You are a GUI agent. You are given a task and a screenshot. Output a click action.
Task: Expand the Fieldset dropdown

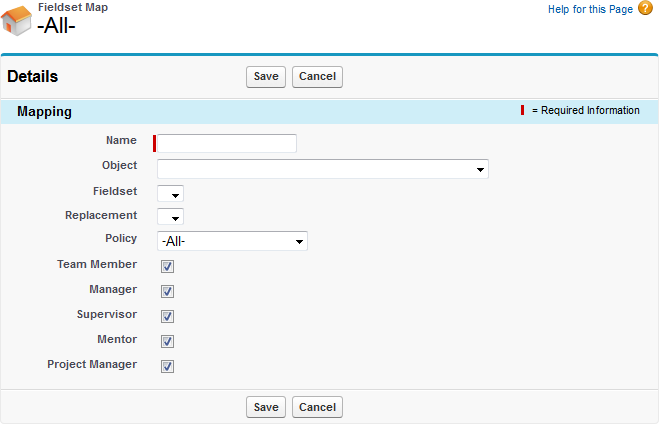[x=170, y=193]
